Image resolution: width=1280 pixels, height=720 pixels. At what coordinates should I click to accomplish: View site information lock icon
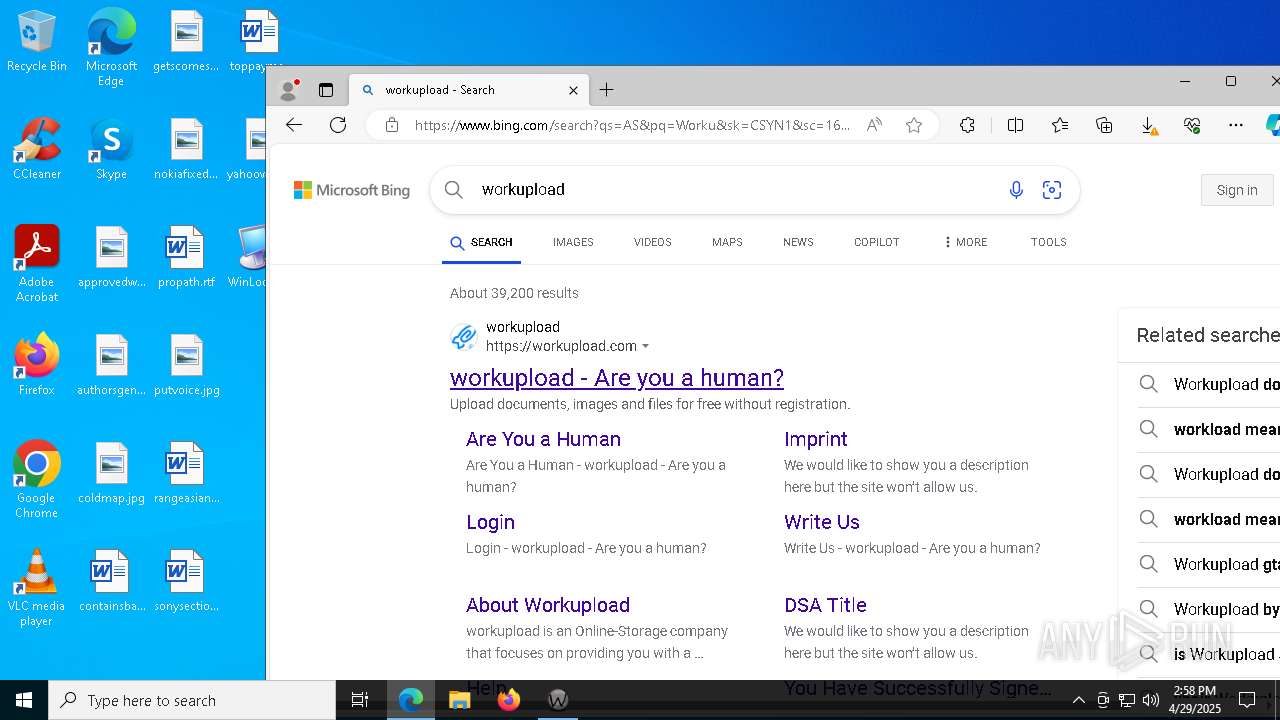(392, 125)
